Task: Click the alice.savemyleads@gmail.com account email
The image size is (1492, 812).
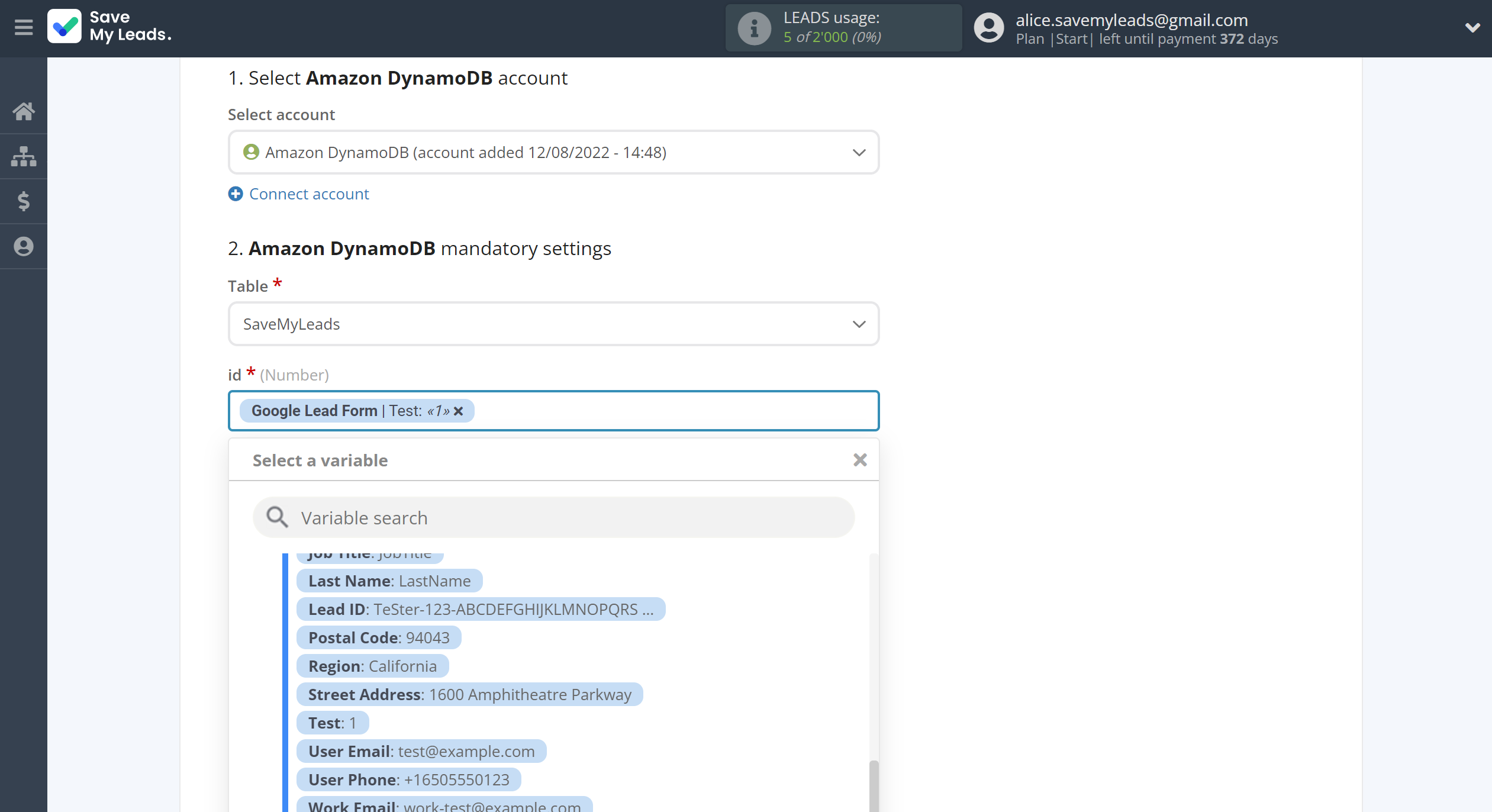Action: coord(1132,20)
